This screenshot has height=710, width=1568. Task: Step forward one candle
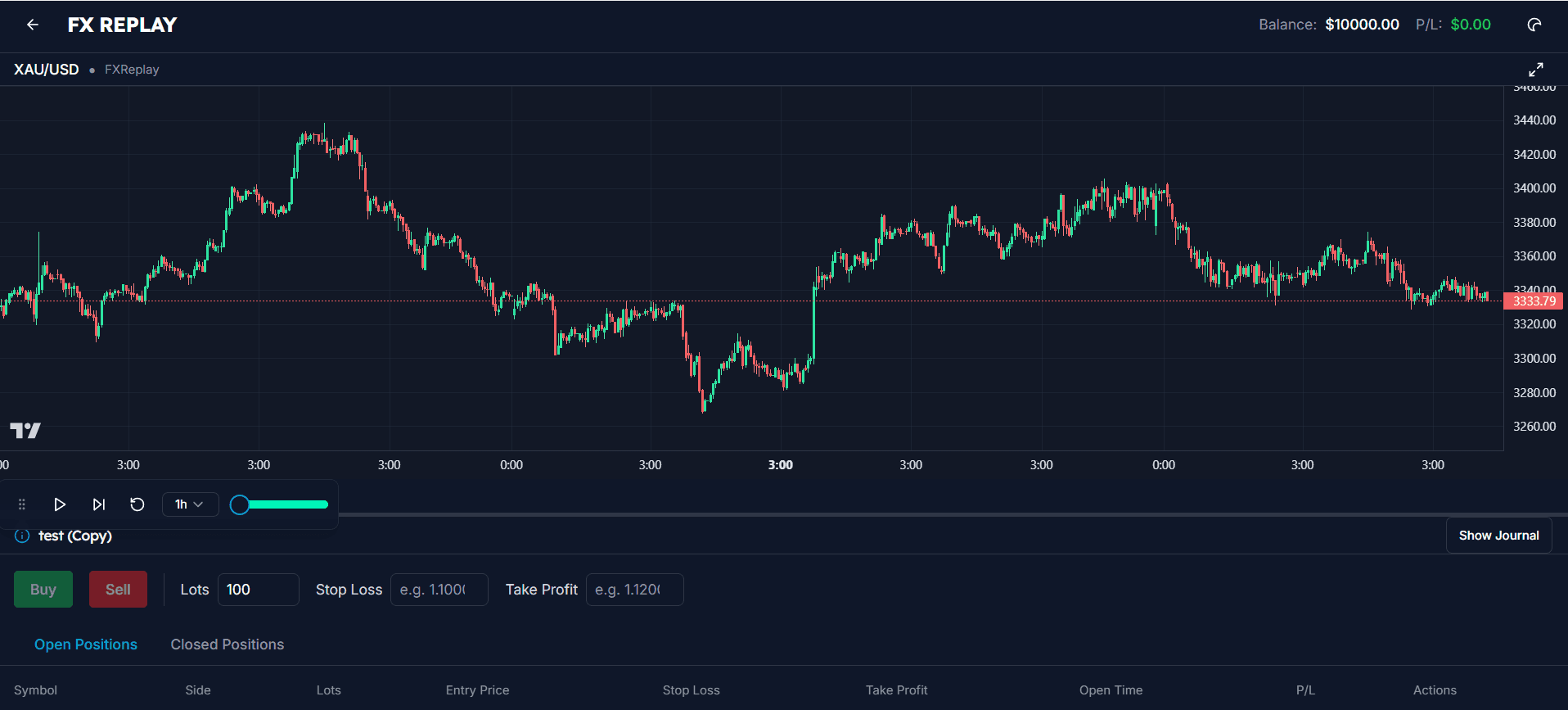pos(99,504)
